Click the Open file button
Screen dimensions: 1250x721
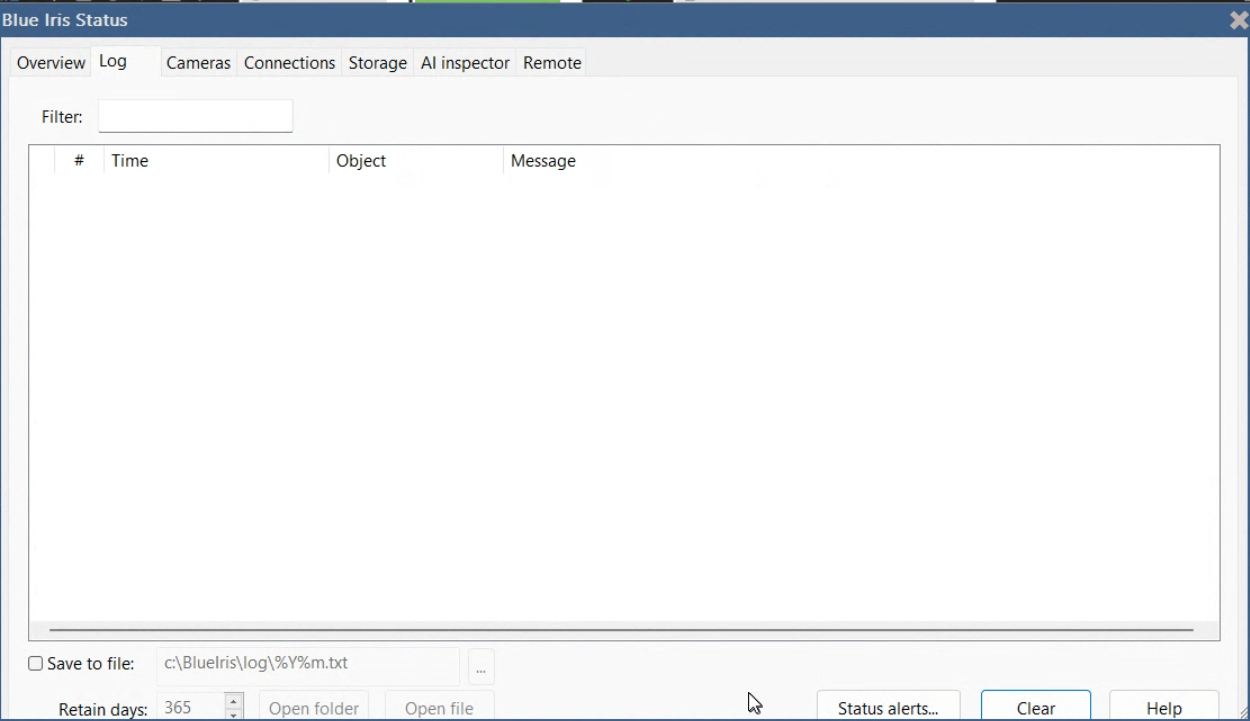coord(439,707)
